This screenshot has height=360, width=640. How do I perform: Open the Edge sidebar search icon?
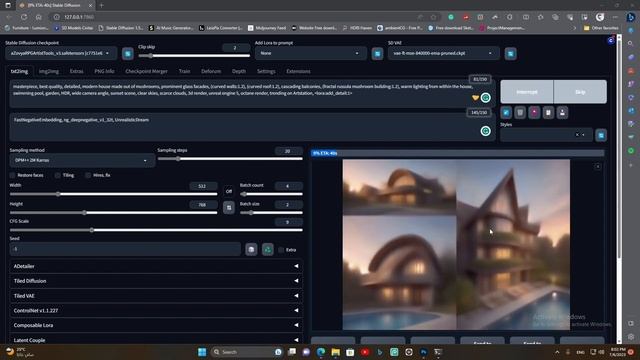(x=631, y=43)
